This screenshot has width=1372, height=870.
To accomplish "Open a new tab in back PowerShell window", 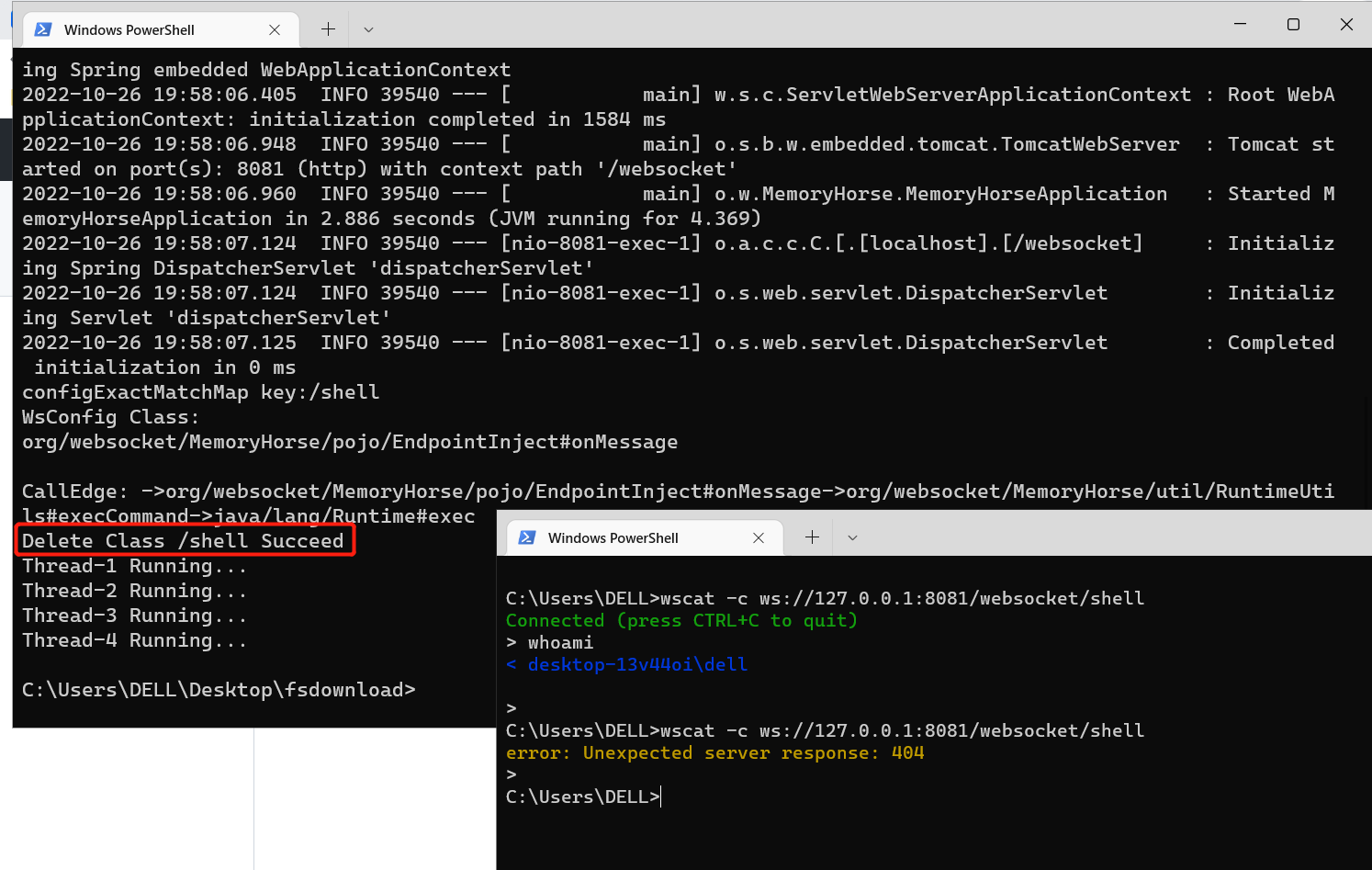I will (328, 29).
